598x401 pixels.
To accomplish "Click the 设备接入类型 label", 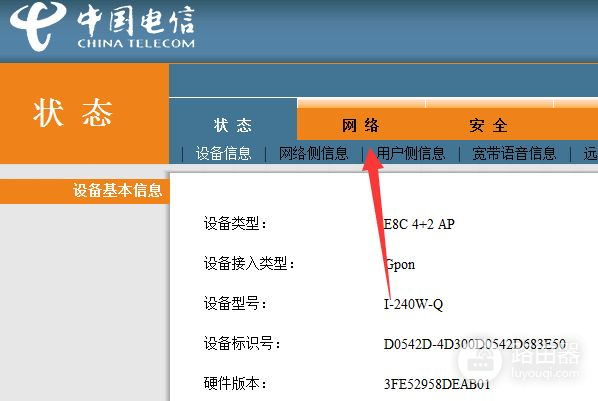I will 249,264.
